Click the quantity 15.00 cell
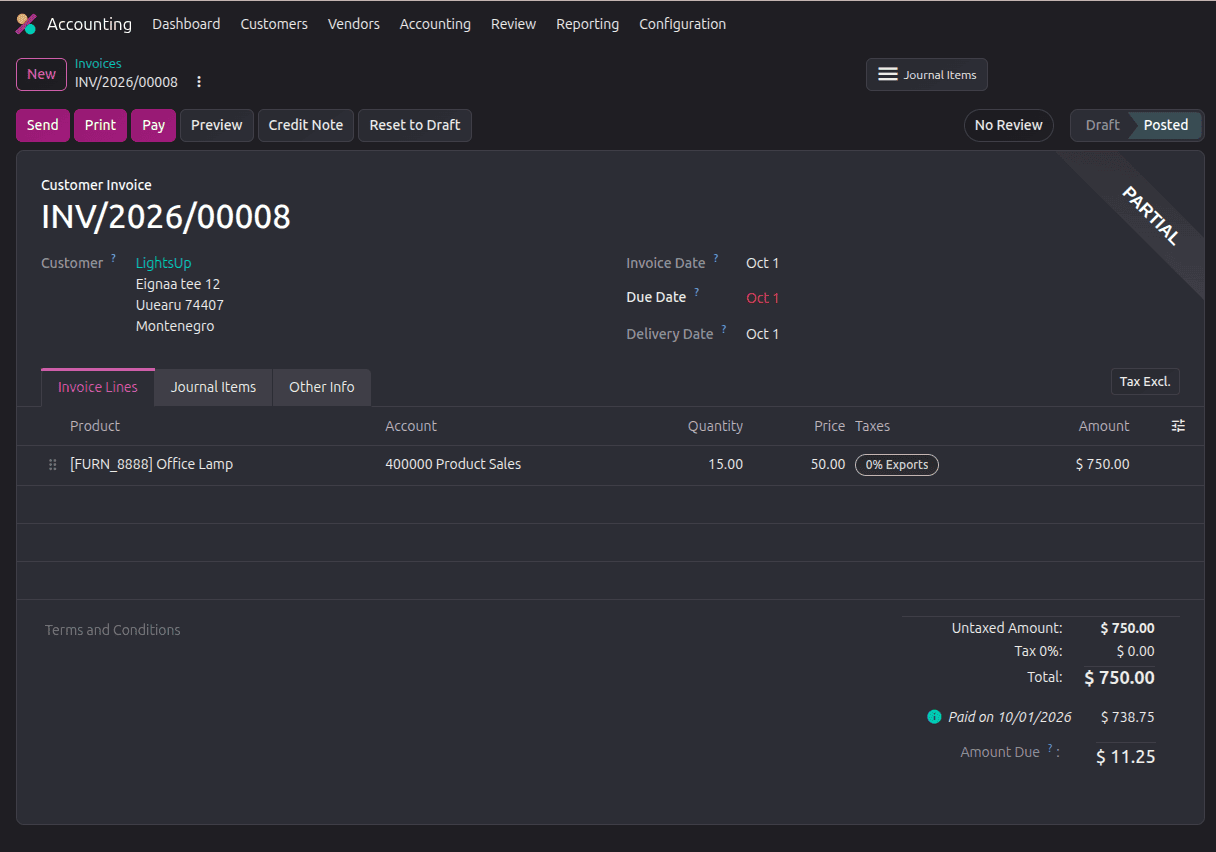The width and height of the screenshot is (1216, 852). [725, 464]
